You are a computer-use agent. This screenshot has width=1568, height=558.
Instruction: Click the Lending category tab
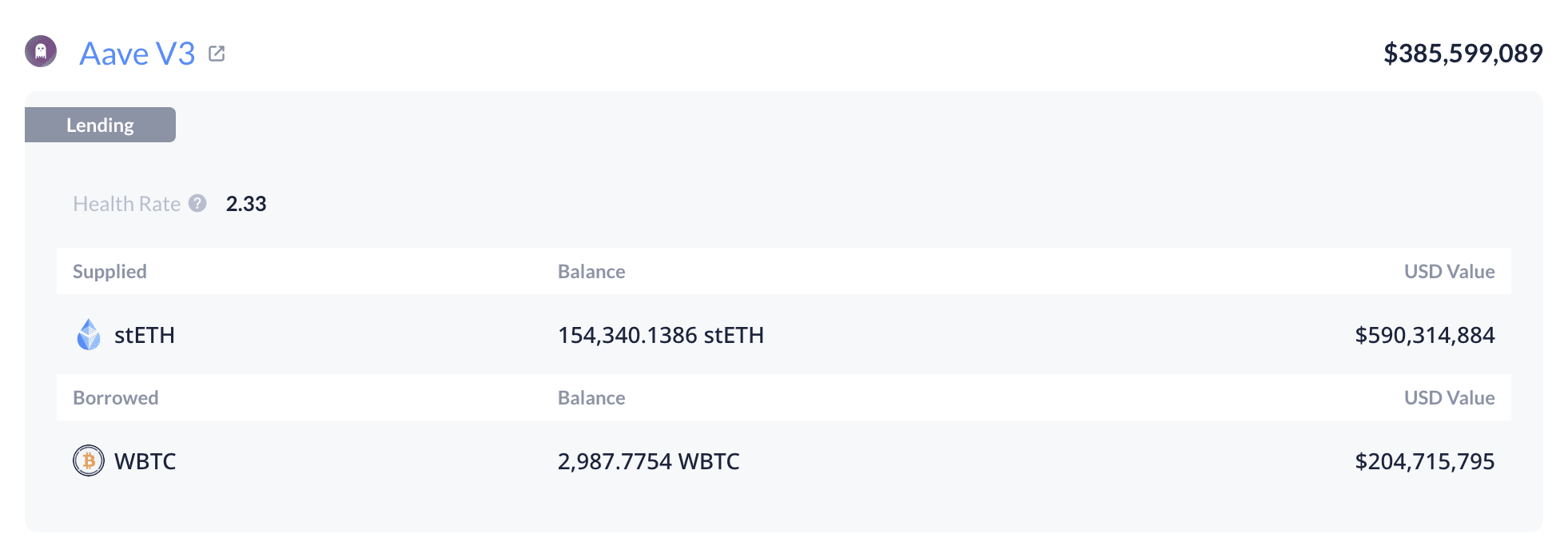(x=101, y=125)
